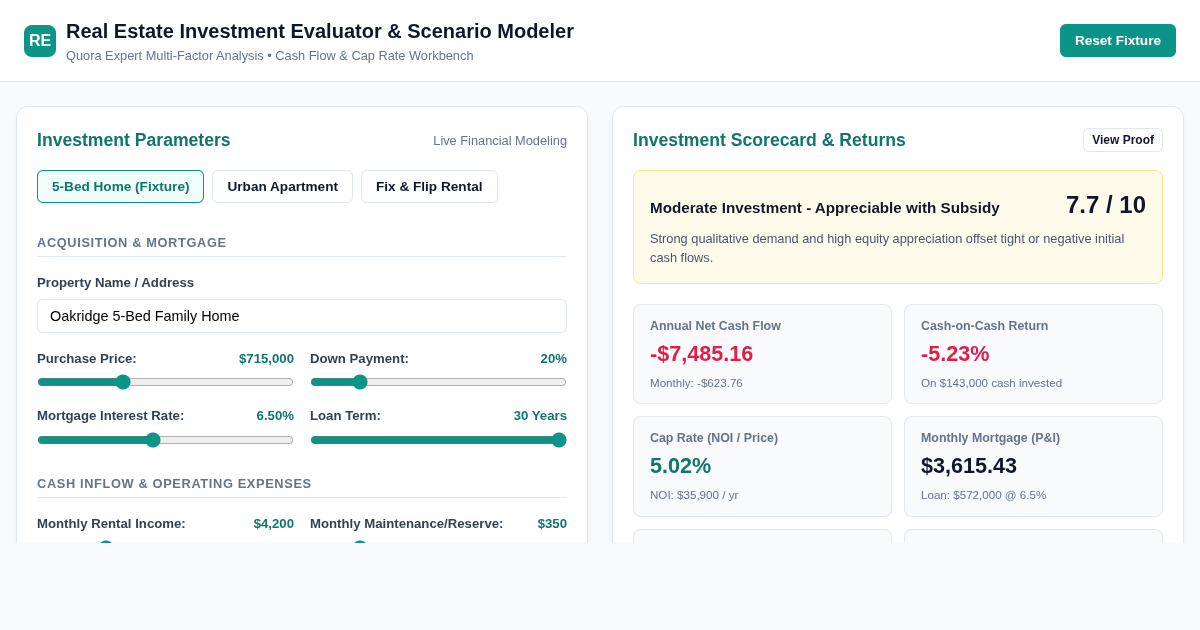Screen dimensions: 1200x630
Task: Click the ACQUISITION & MORTGAGE section header
Action: pyautogui.click(x=132, y=242)
